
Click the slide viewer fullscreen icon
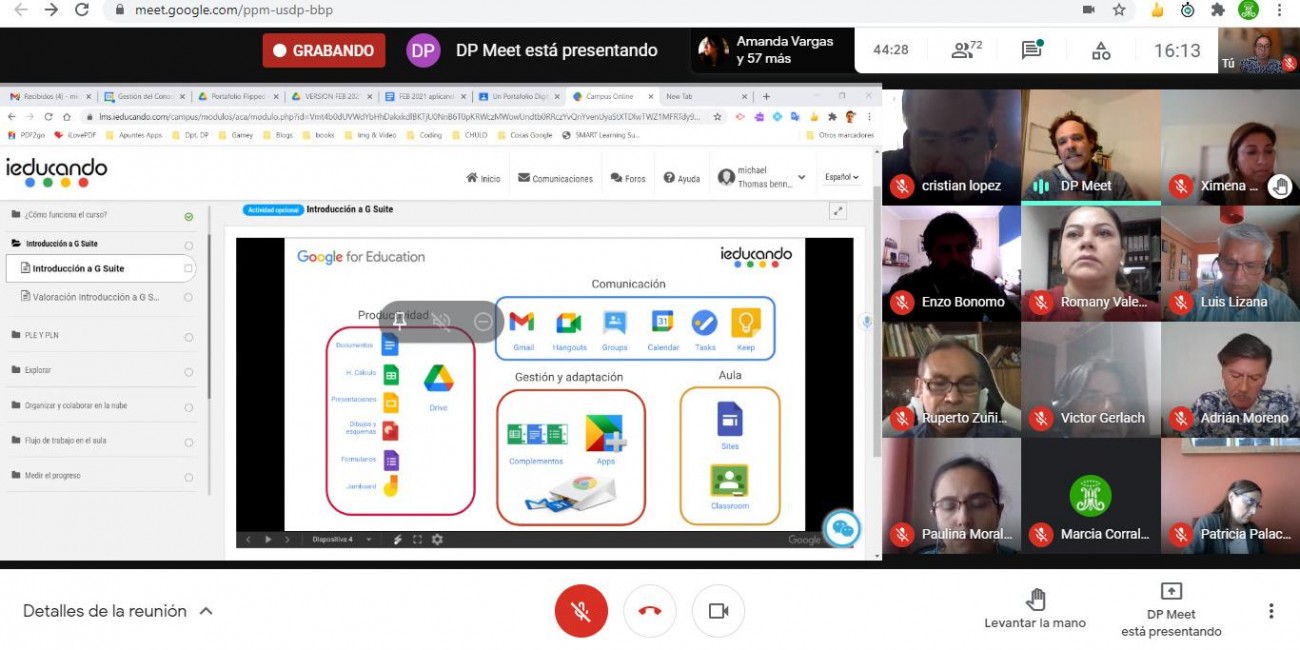[418, 539]
